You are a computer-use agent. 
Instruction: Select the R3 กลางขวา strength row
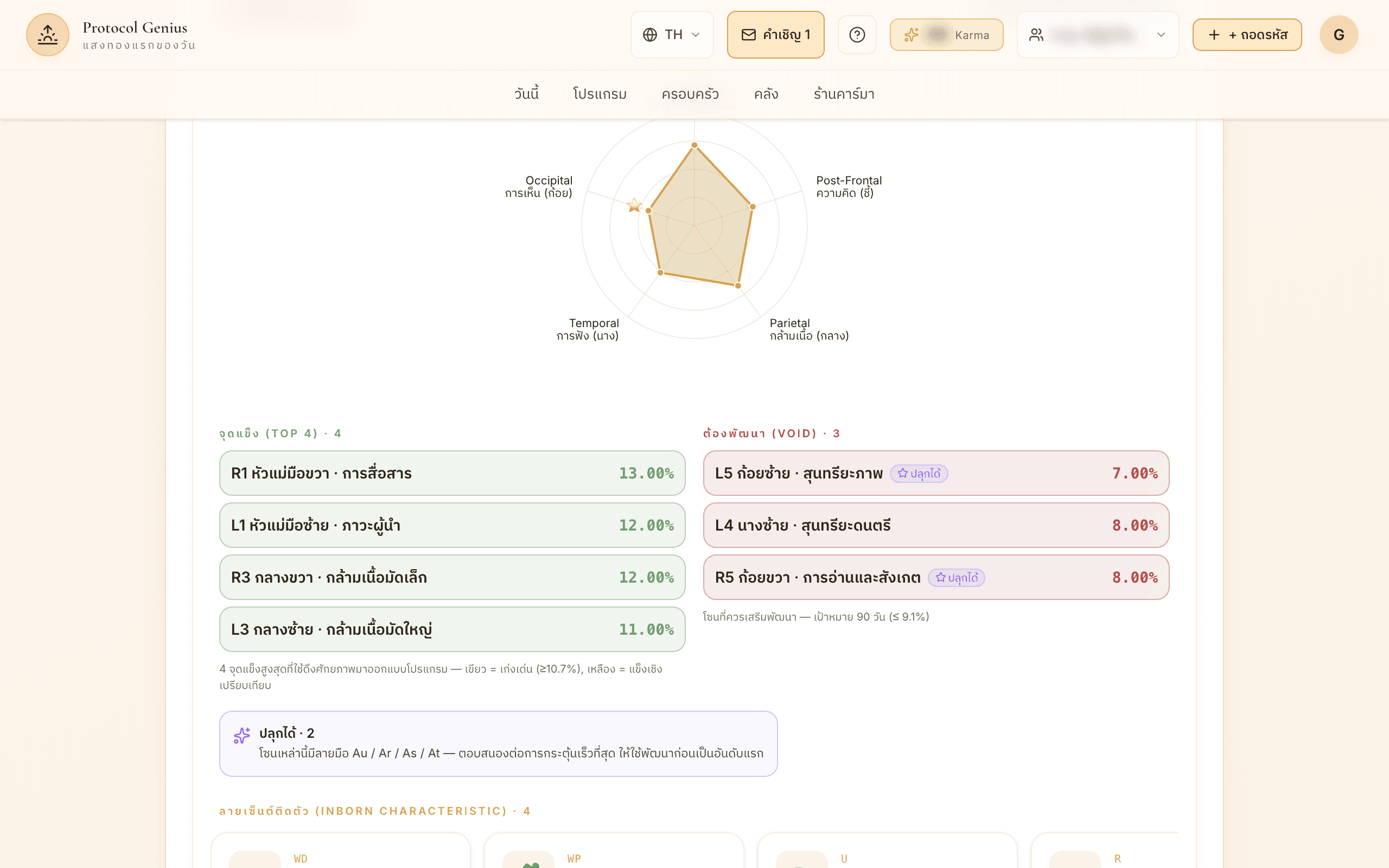point(453,578)
